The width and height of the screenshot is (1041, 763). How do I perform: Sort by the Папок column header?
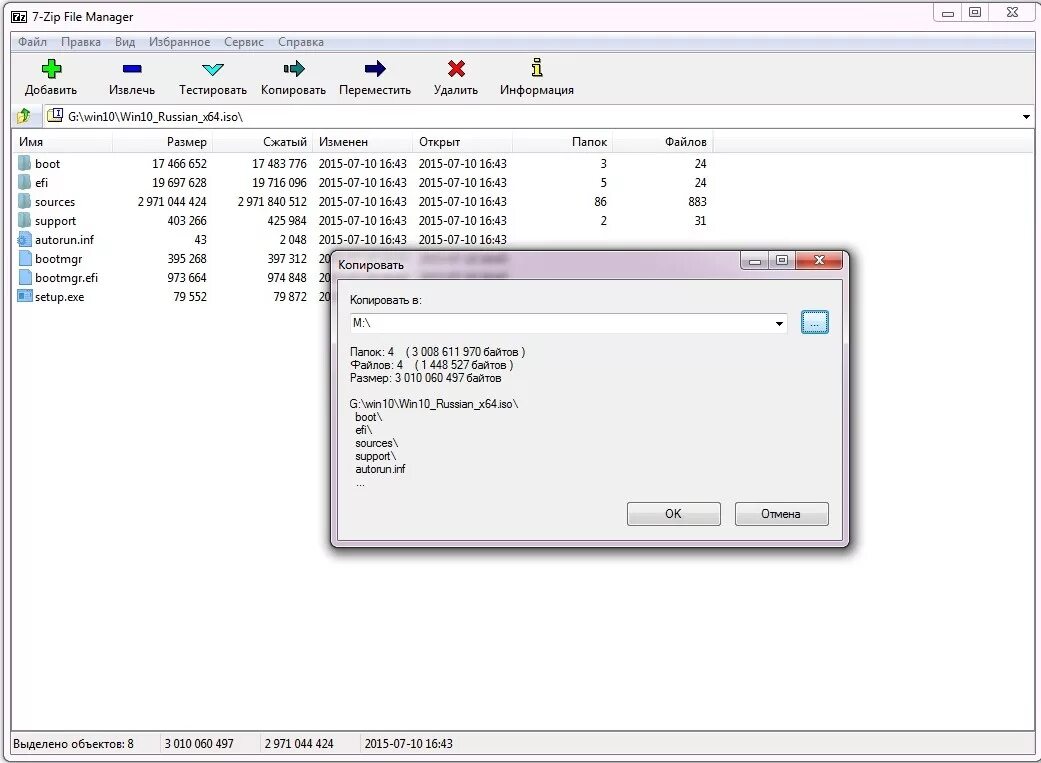coord(562,141)
